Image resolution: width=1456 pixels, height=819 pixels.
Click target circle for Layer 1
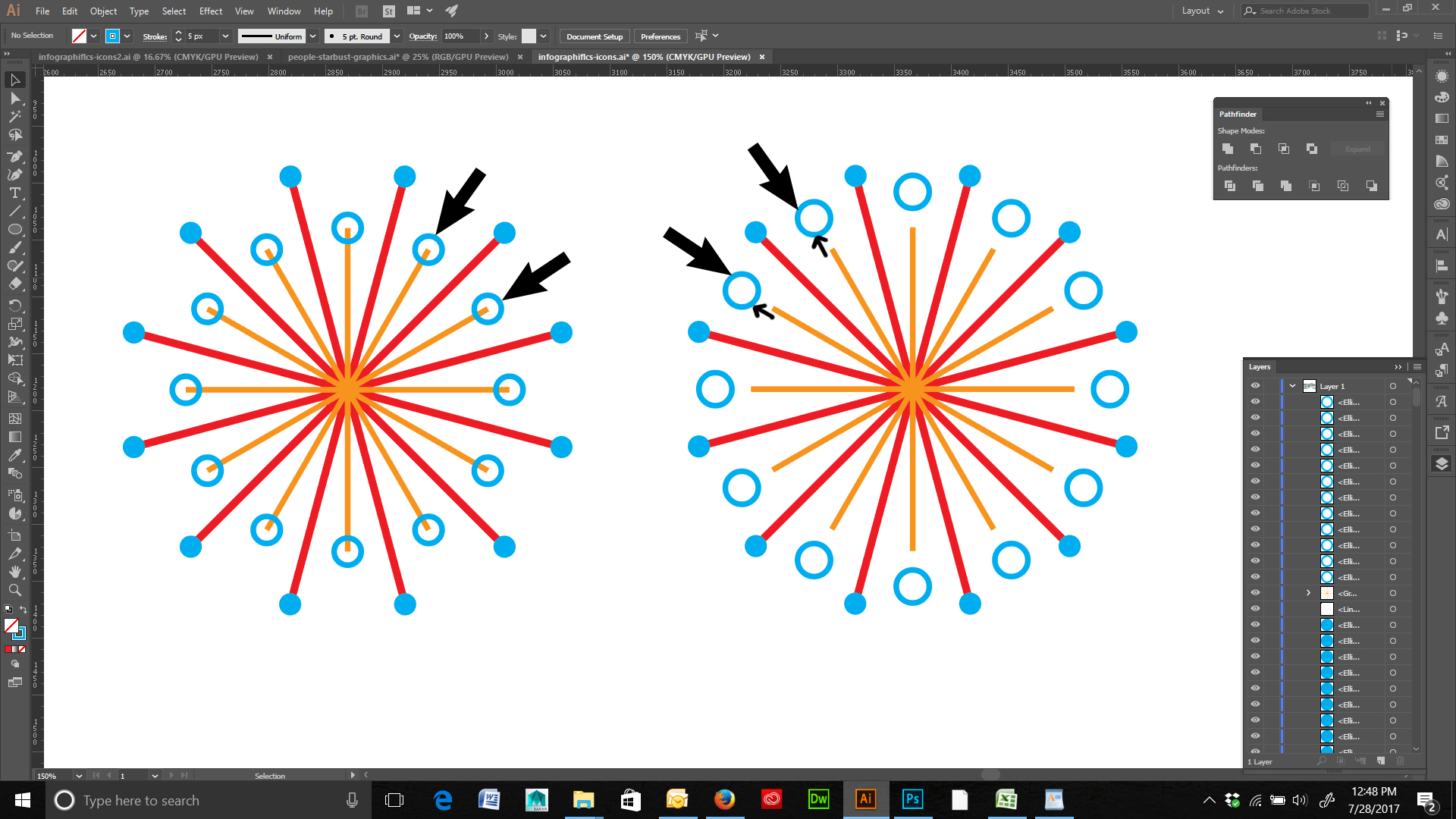tap(1393, 386)
